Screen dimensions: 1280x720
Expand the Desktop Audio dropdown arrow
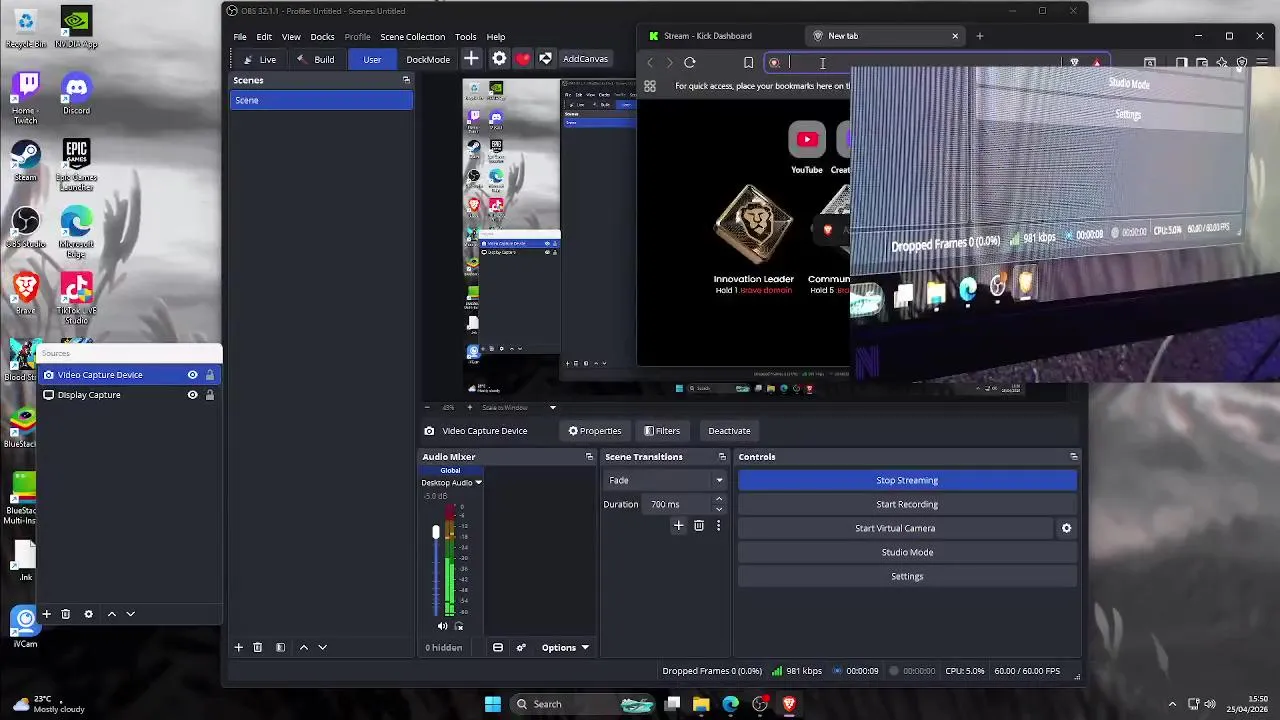[478, 483]
